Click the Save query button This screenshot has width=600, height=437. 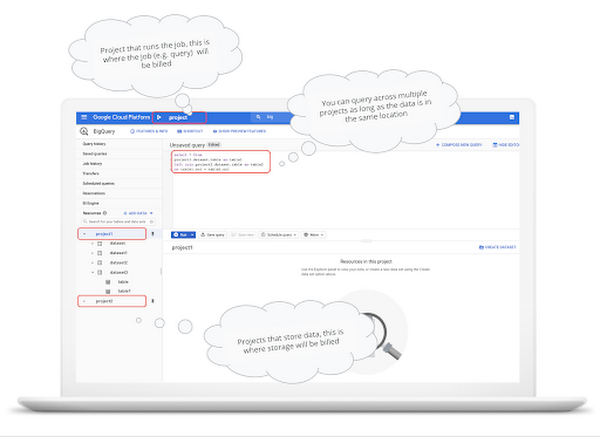coord(212,235)
